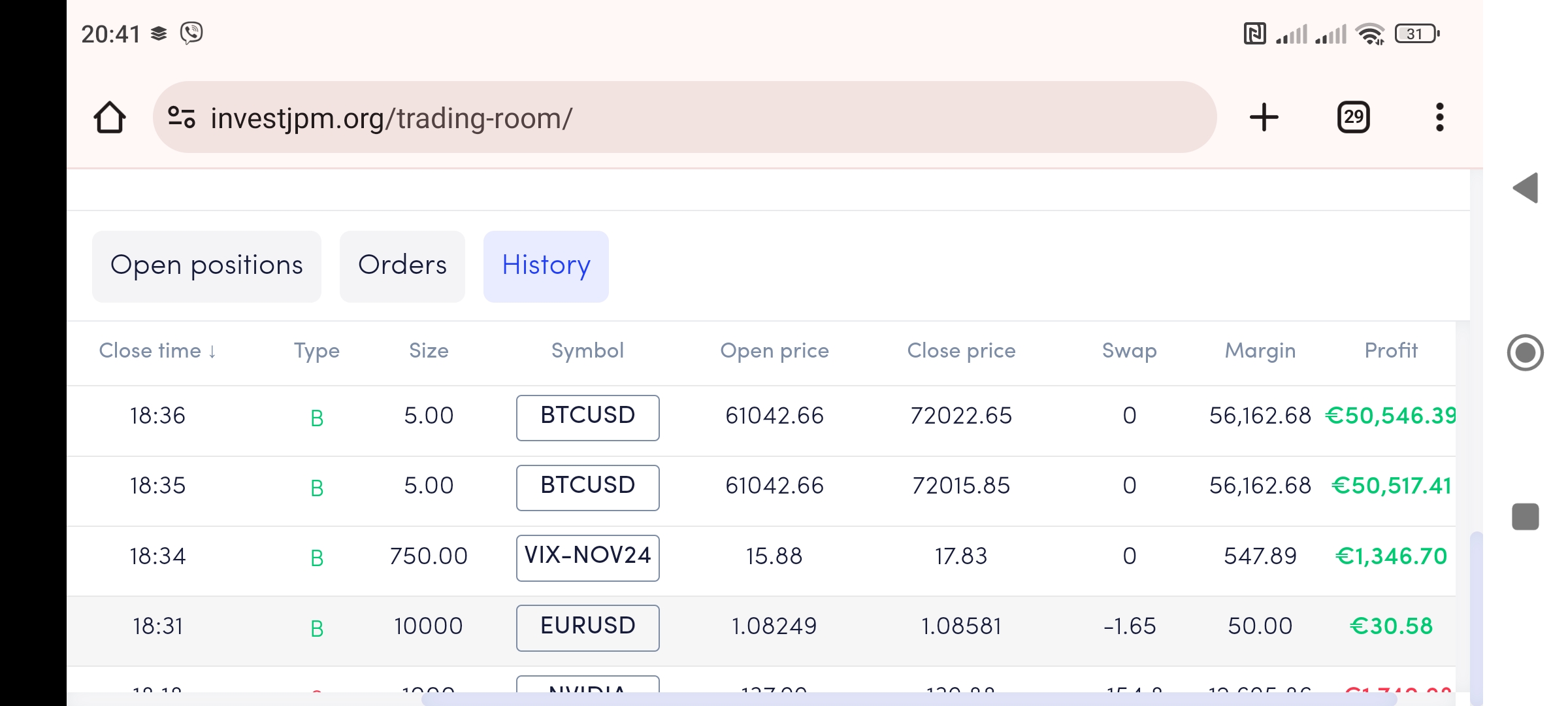Image resolution: width=1568 pixels, height=706 pixels.
Task: Open a new tab with plus icon
Action: 1264,118
